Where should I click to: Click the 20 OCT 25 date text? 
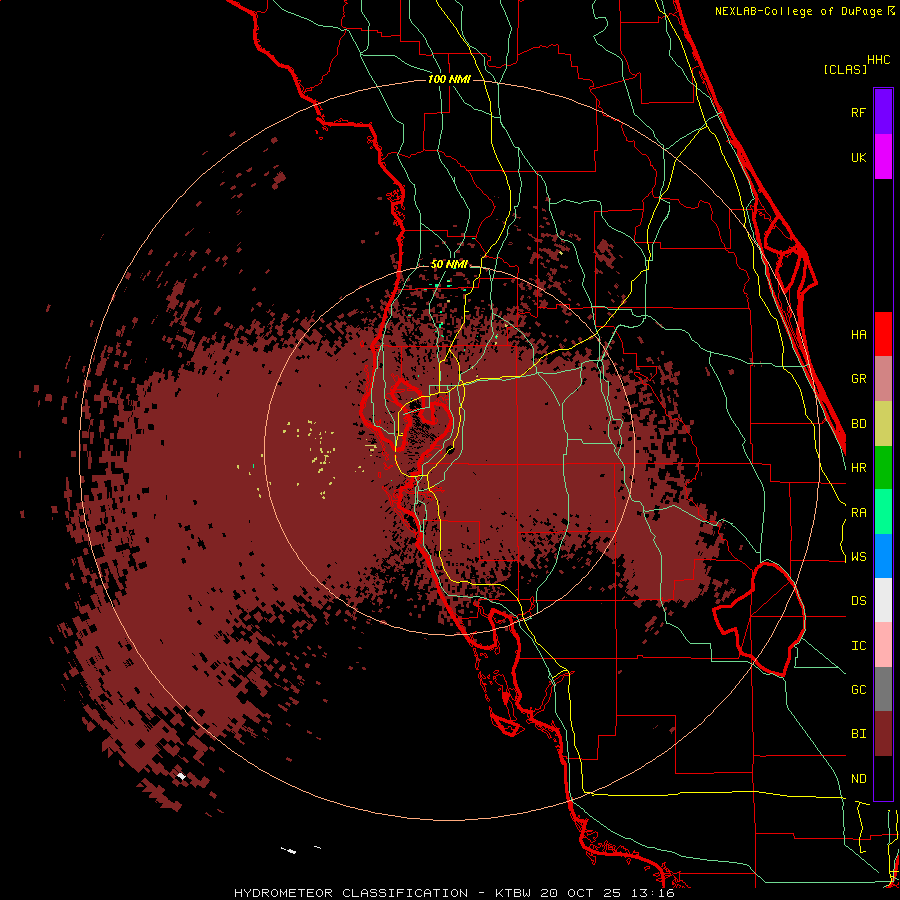point(579,893)
